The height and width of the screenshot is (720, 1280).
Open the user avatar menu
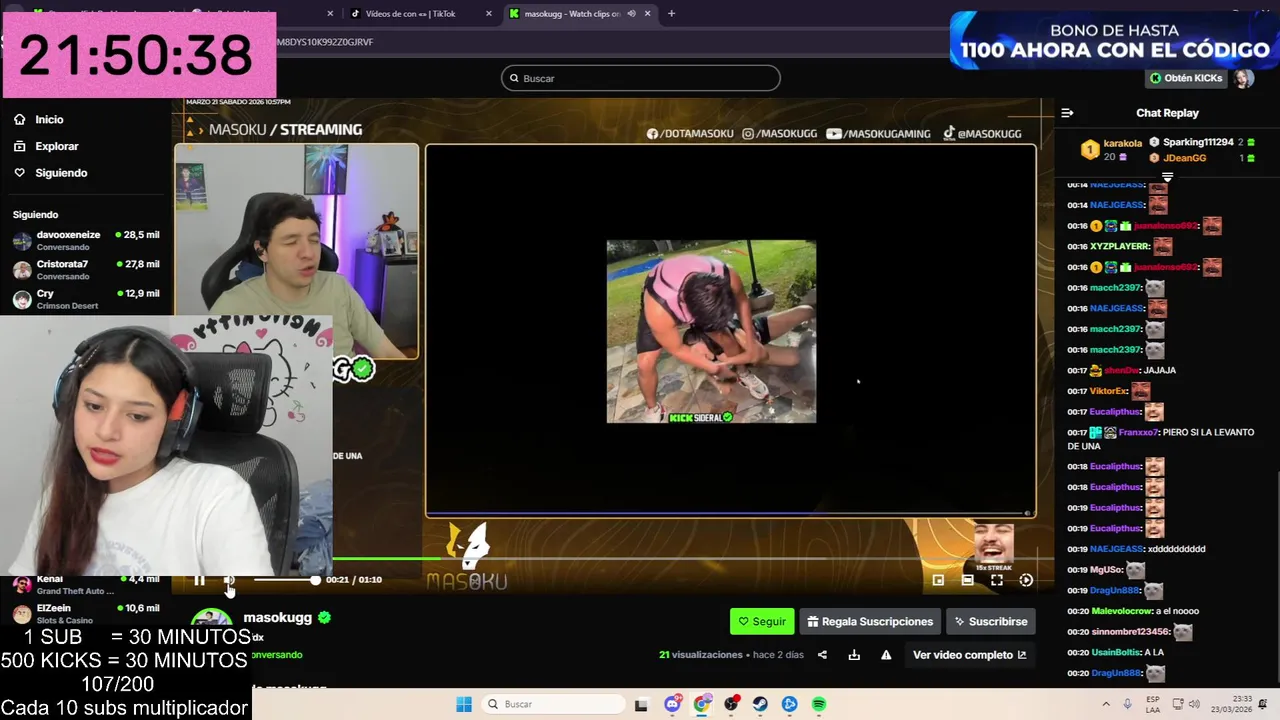(1243, 78)
